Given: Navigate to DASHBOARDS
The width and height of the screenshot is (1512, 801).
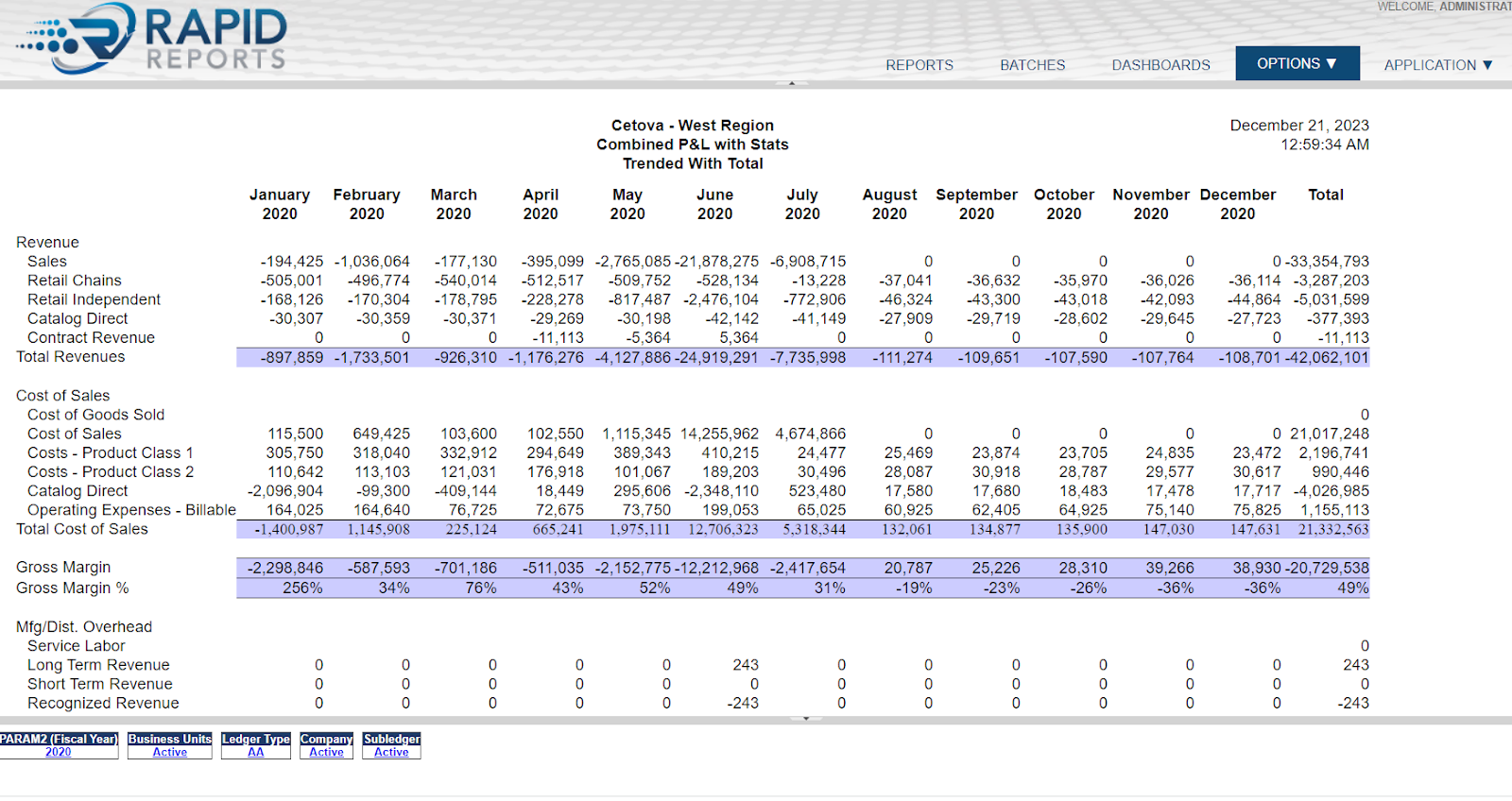Looking at the screenshot, I should click(1160, 65).
